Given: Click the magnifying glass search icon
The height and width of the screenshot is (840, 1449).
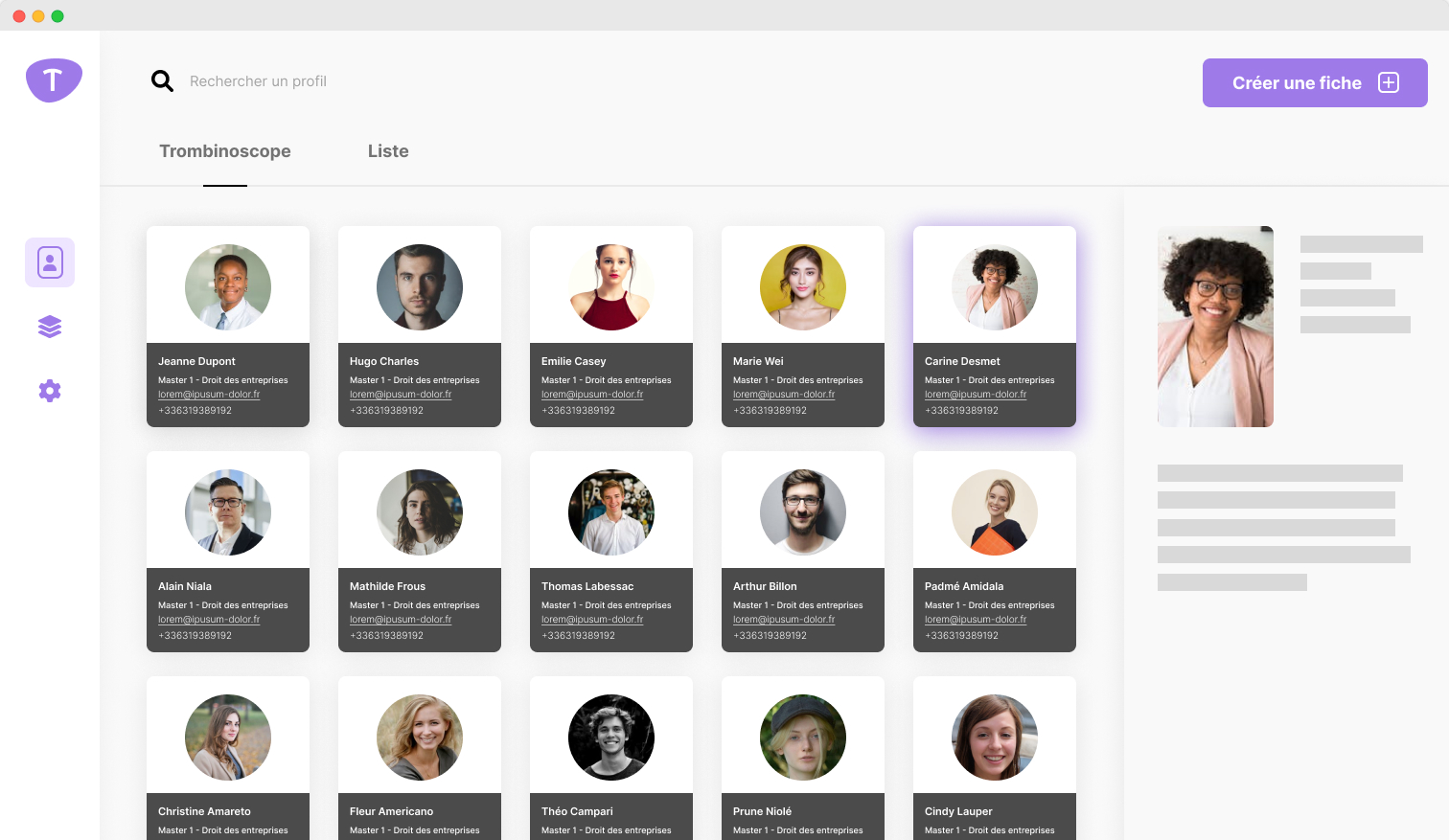Looking at the screenshot, I should click(162, 81).
